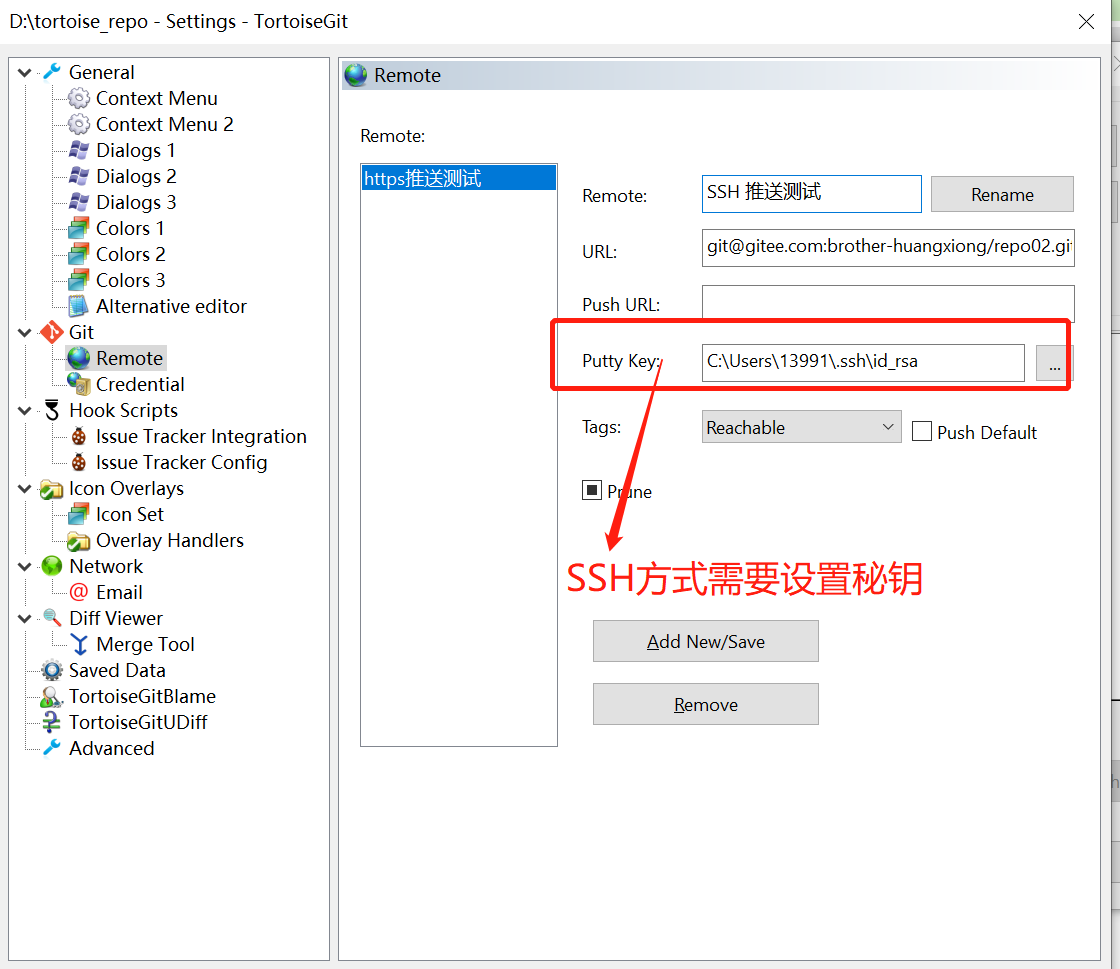Screen dimensions: 1120x969
Task: Click the Icon Overlays folder icon
Action: tap(51, 489)
